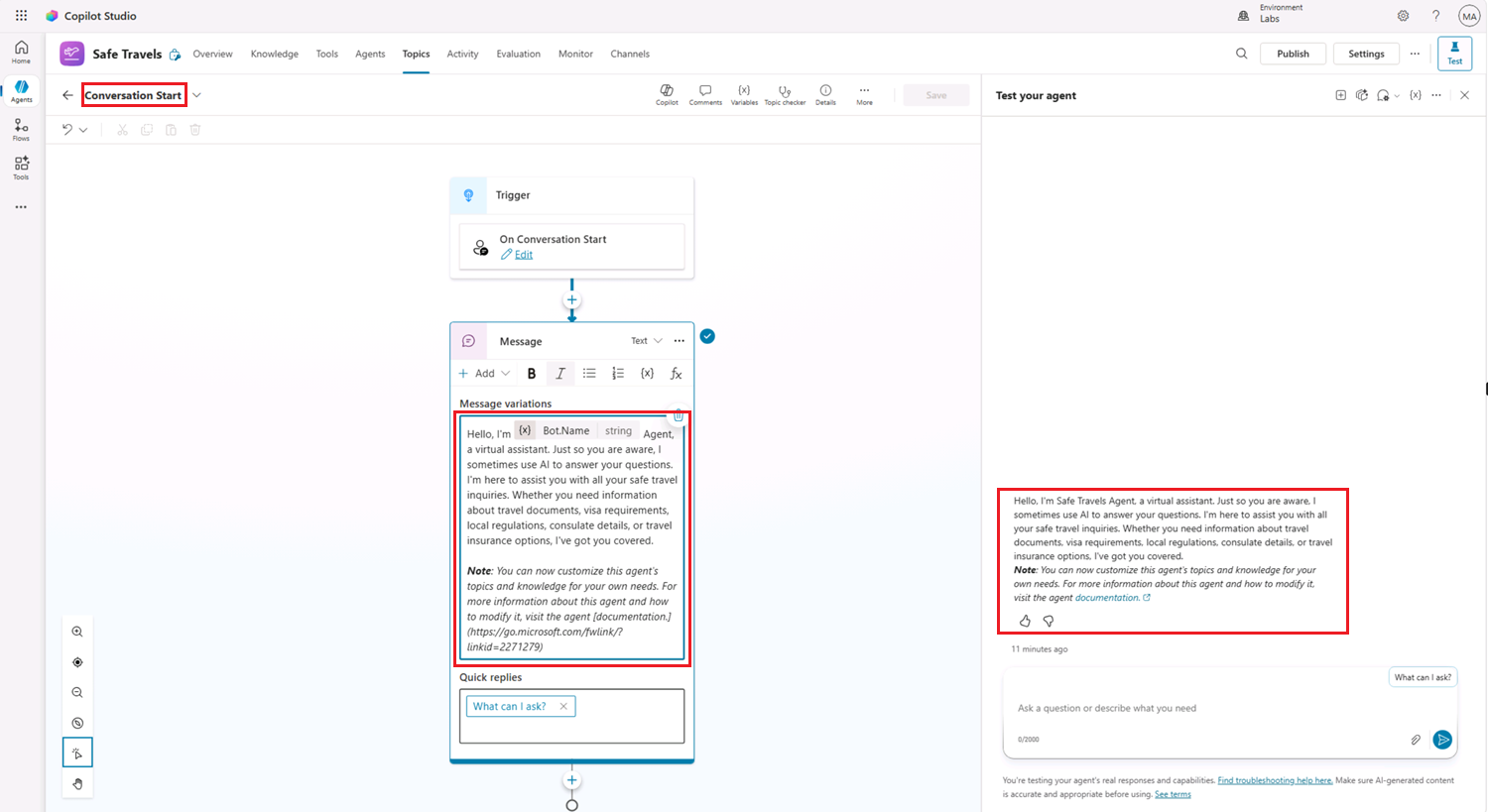Open the help question mark icon

point(1435,16)
